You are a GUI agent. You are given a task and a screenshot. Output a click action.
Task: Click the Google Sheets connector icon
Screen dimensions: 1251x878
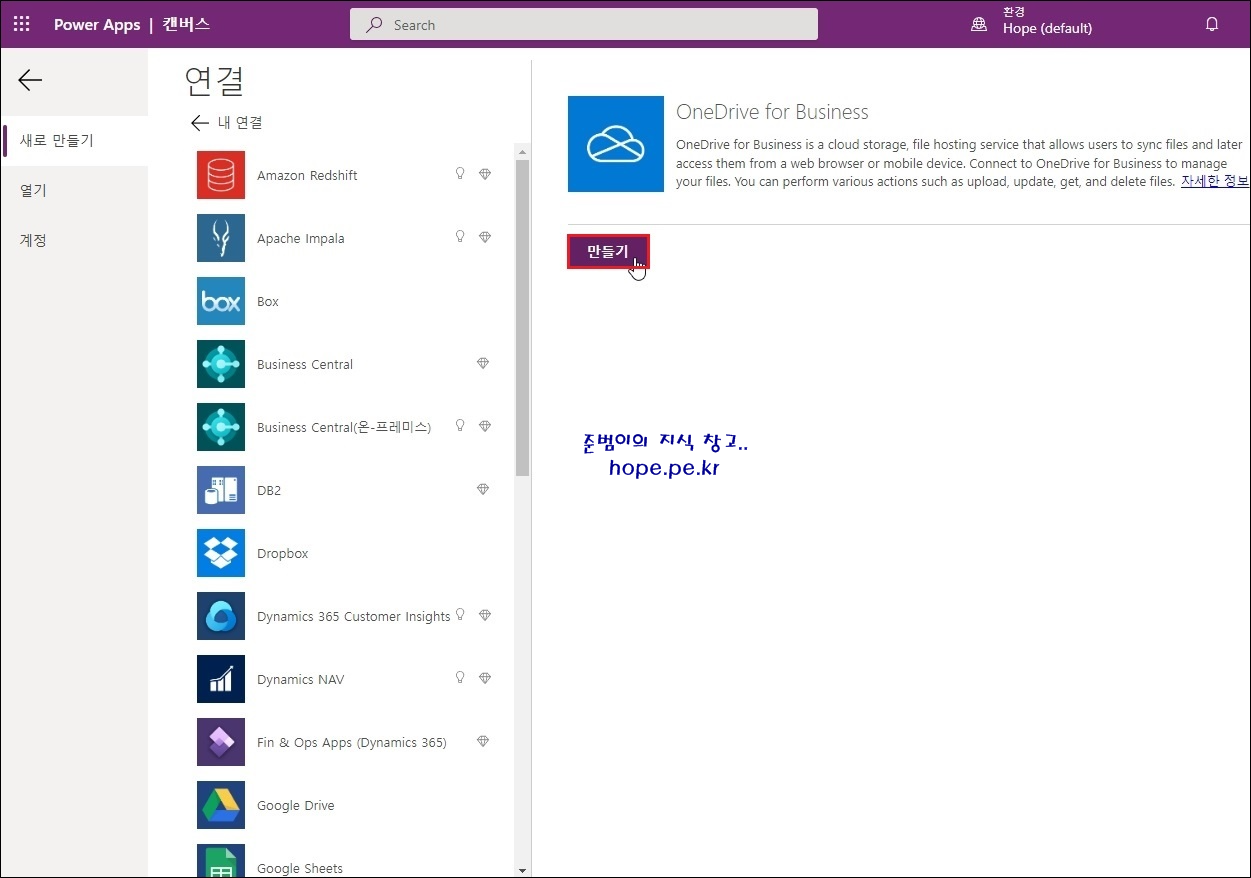point(221,861)
